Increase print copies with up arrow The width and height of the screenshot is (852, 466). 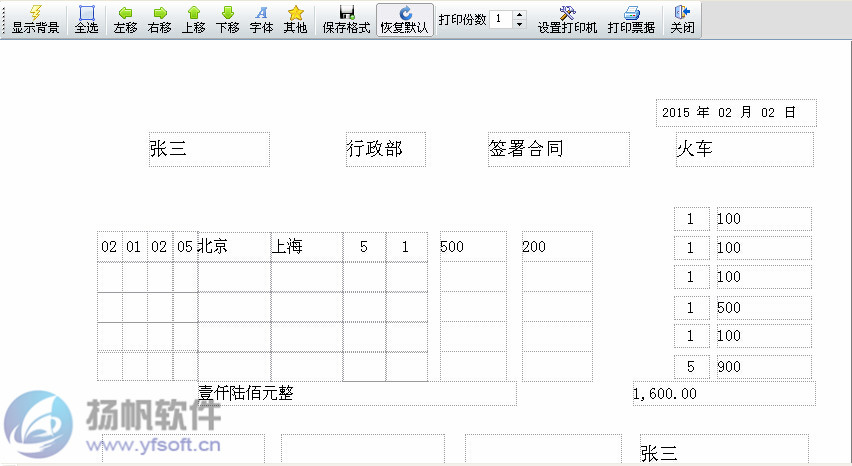tap(519, 14)
